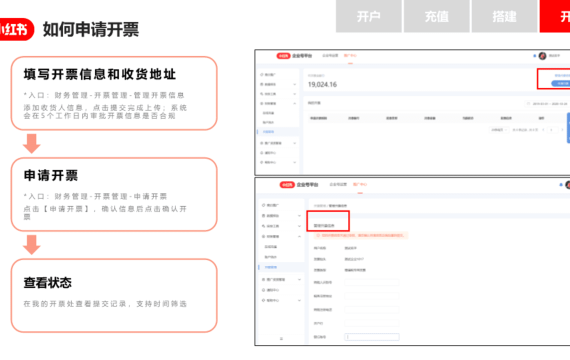570x360 pixels.
Task: Go to previous page in upper screenshot pagination
Action: [543, 130]
